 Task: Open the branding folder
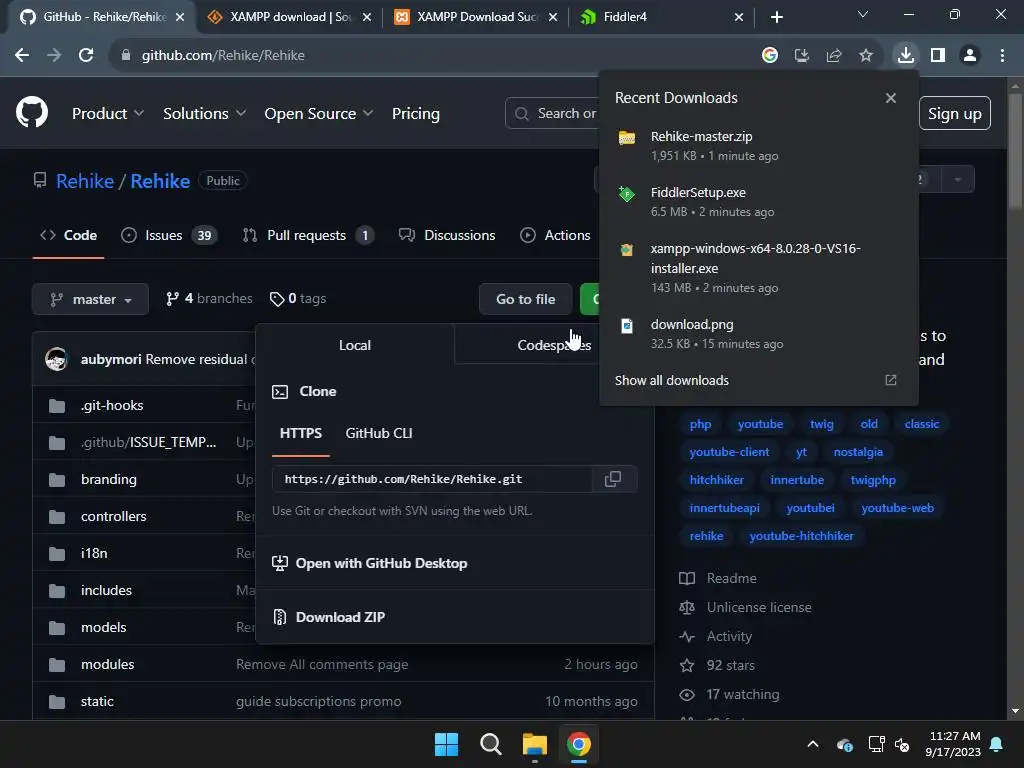(x=108, y=479)
